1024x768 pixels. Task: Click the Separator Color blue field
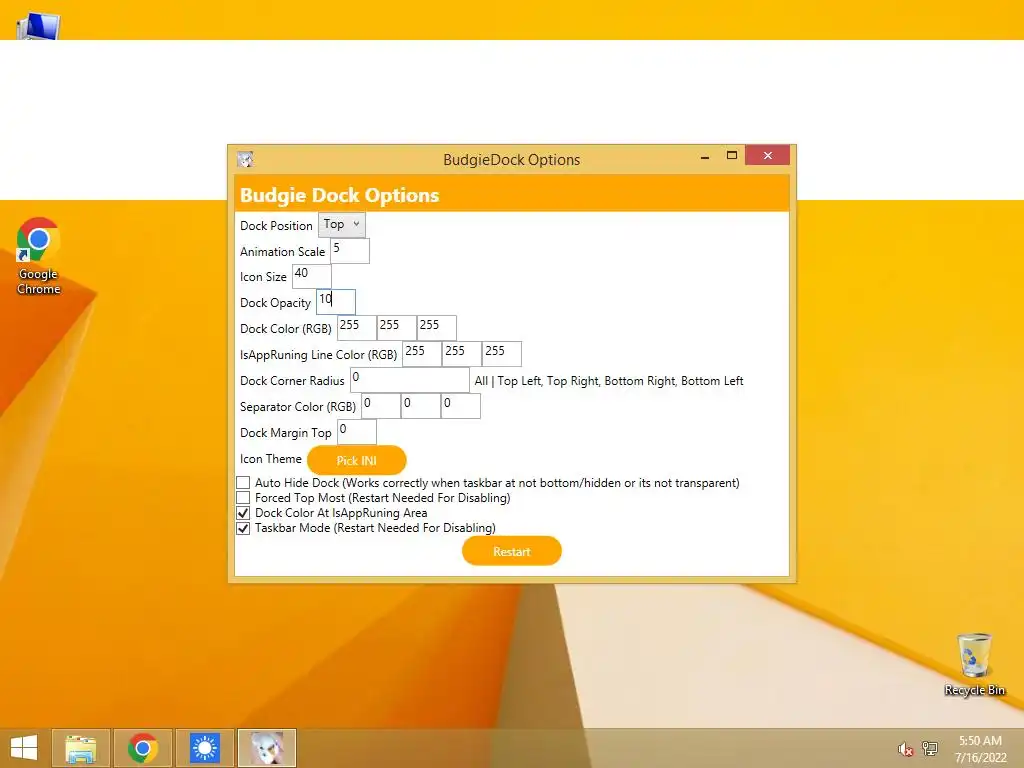click(x=460, y=406)
